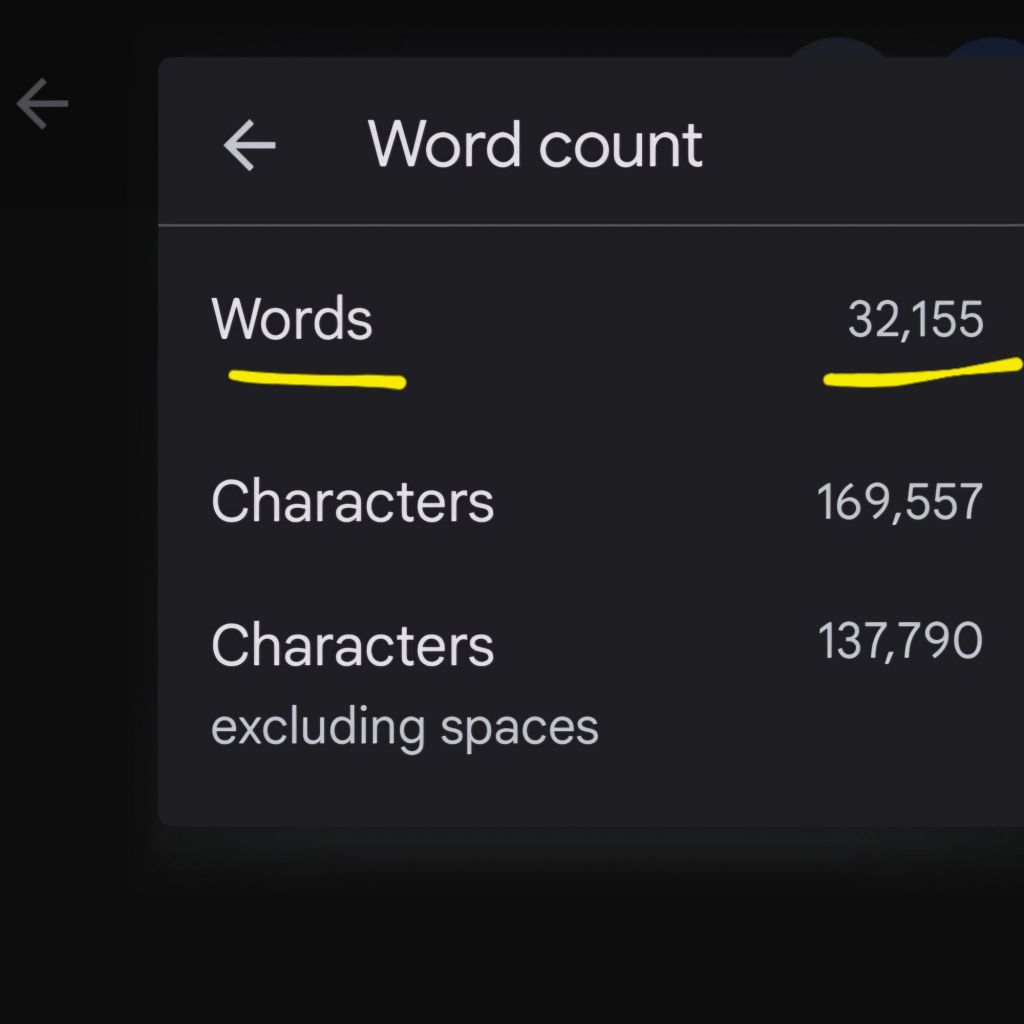1024x1024 pixels.
Task: Click the back arrow beside Word count
Action: coord(249,146)
